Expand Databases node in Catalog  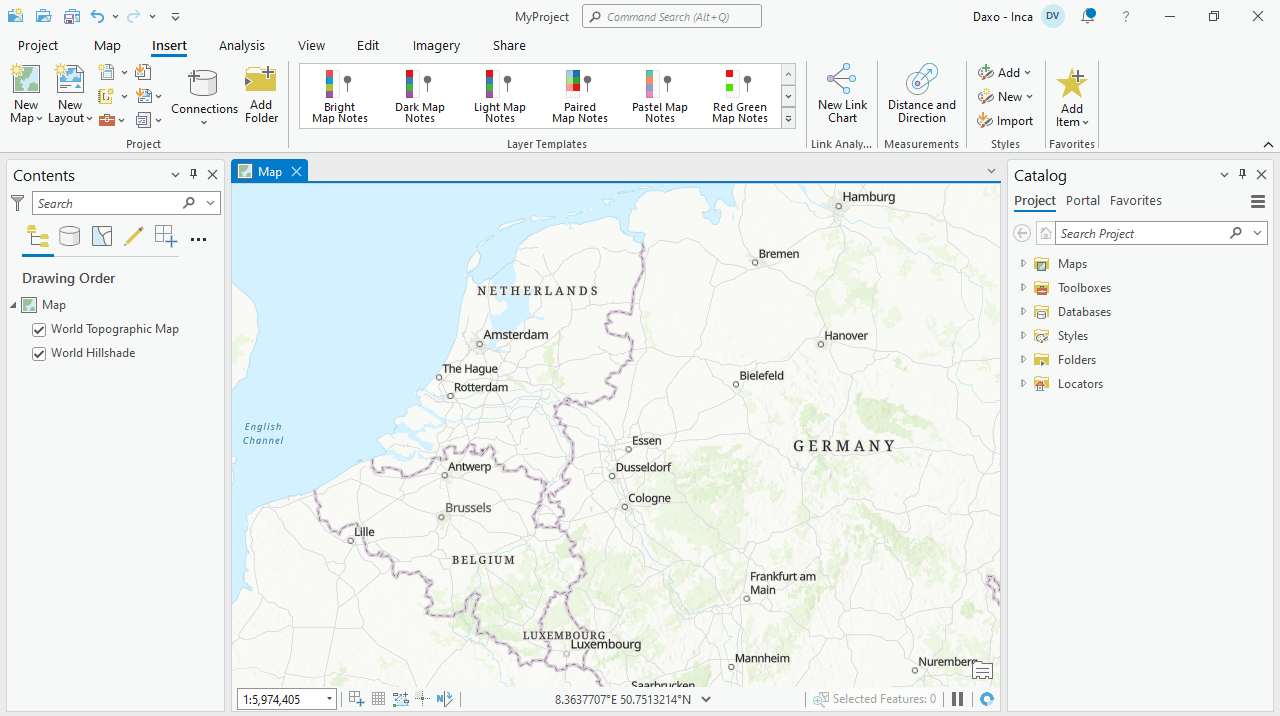tap(1023, 312)
